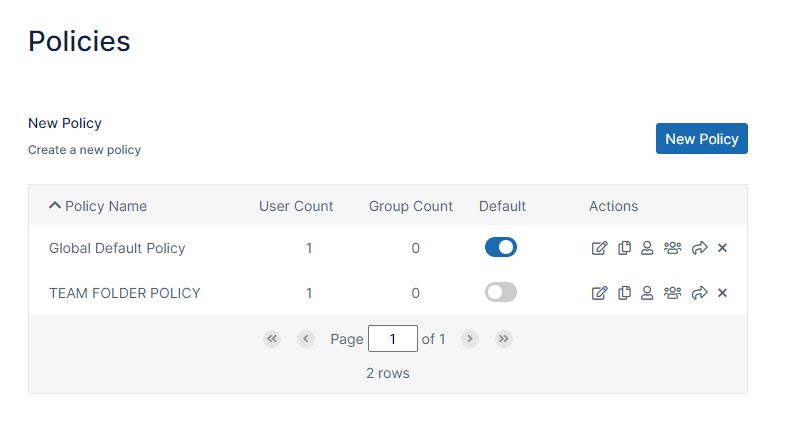Edit the TEAM FOLDER POLICY
798x434 pixels.
[599, 293]
